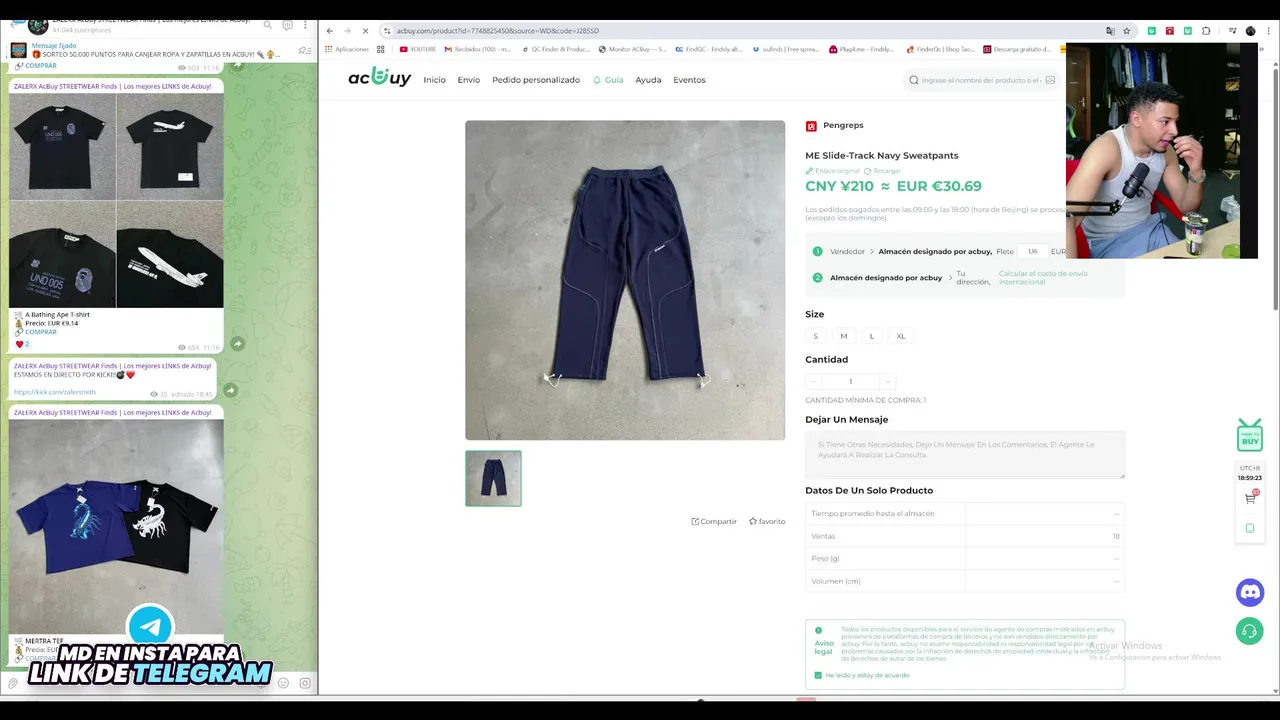This screenshot has width=1280, height=720.
Task: Open the Discord support button
Action: coord(1250,592)
